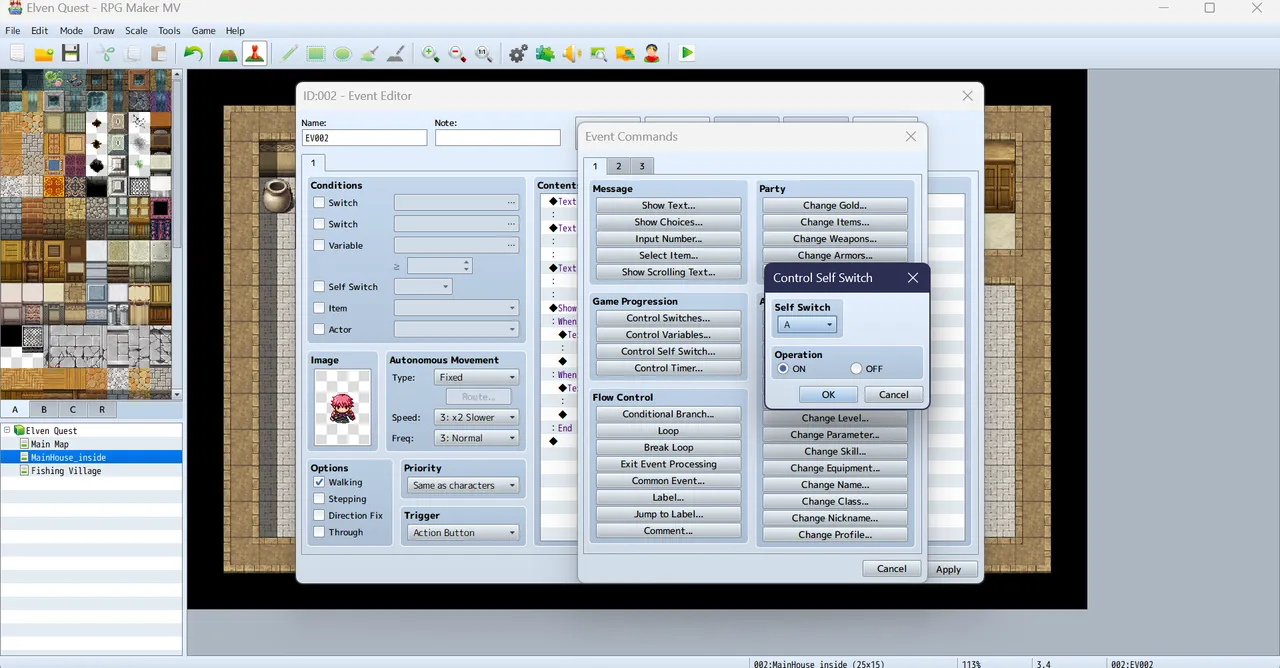Click the Paste clipboard icon

159,54
